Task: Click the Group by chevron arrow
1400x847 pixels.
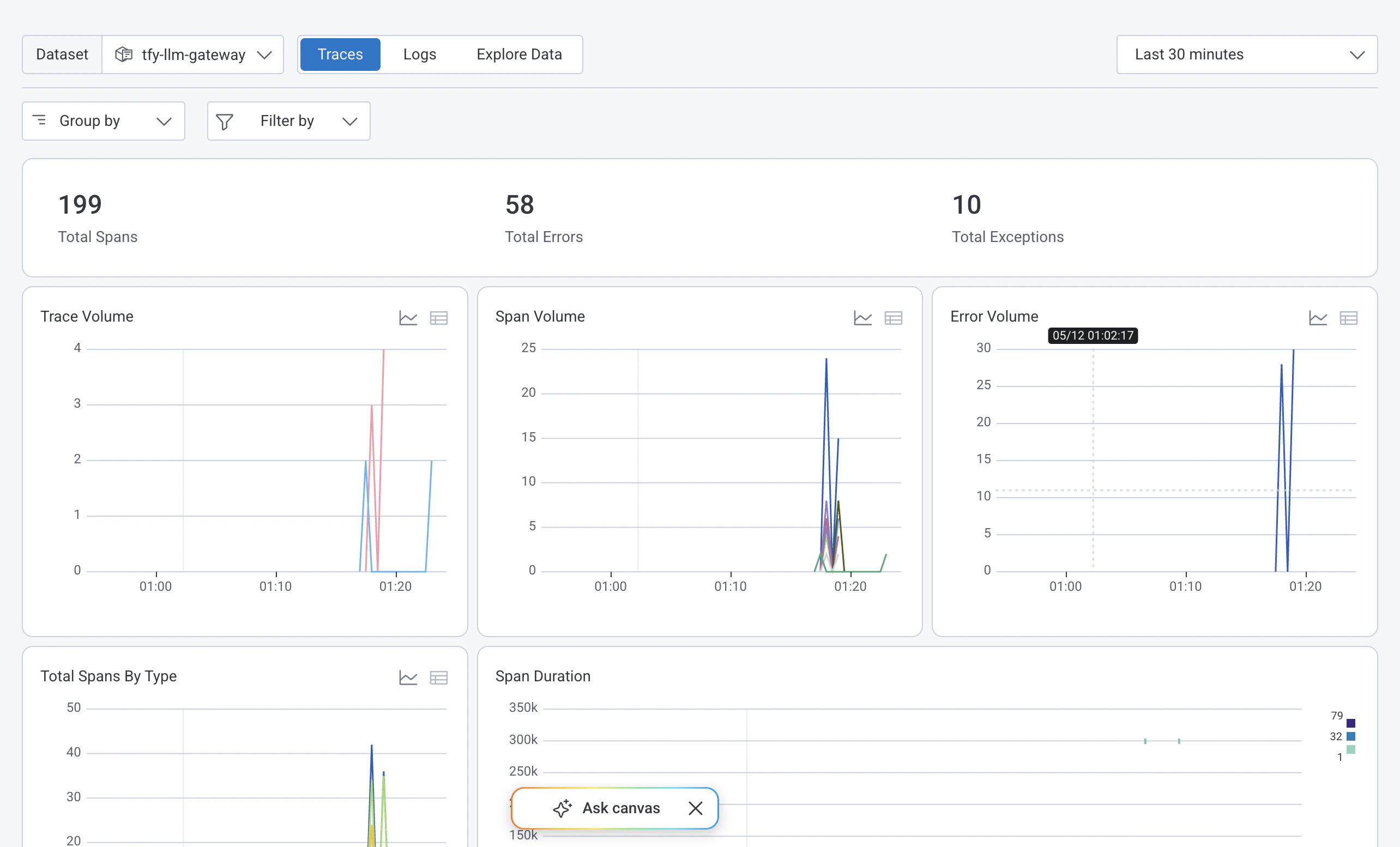Action: pyautogui.click(x=164, y=122)
